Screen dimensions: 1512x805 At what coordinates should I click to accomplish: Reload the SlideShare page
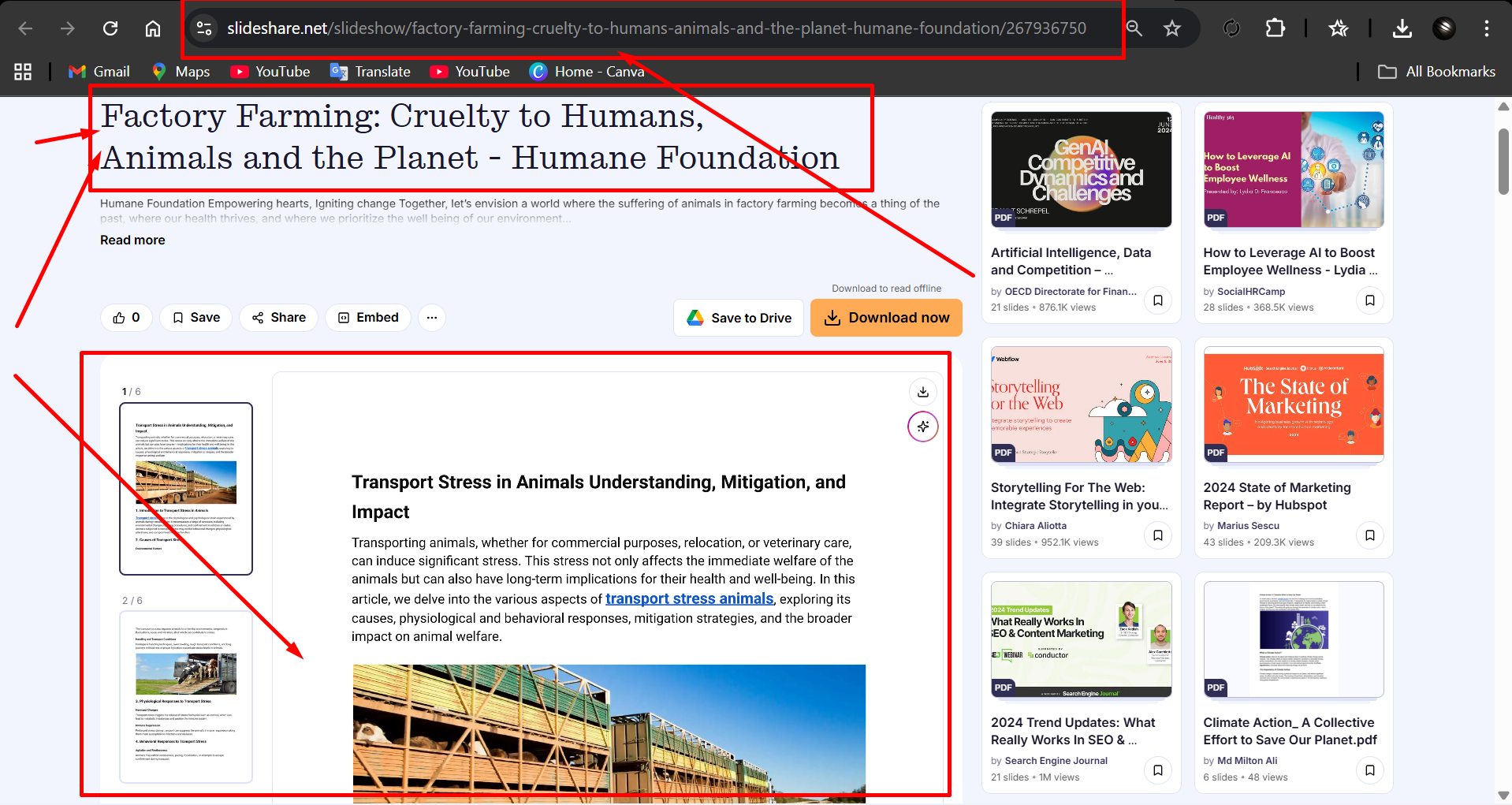pyautogui.click(x=110, y=28)
